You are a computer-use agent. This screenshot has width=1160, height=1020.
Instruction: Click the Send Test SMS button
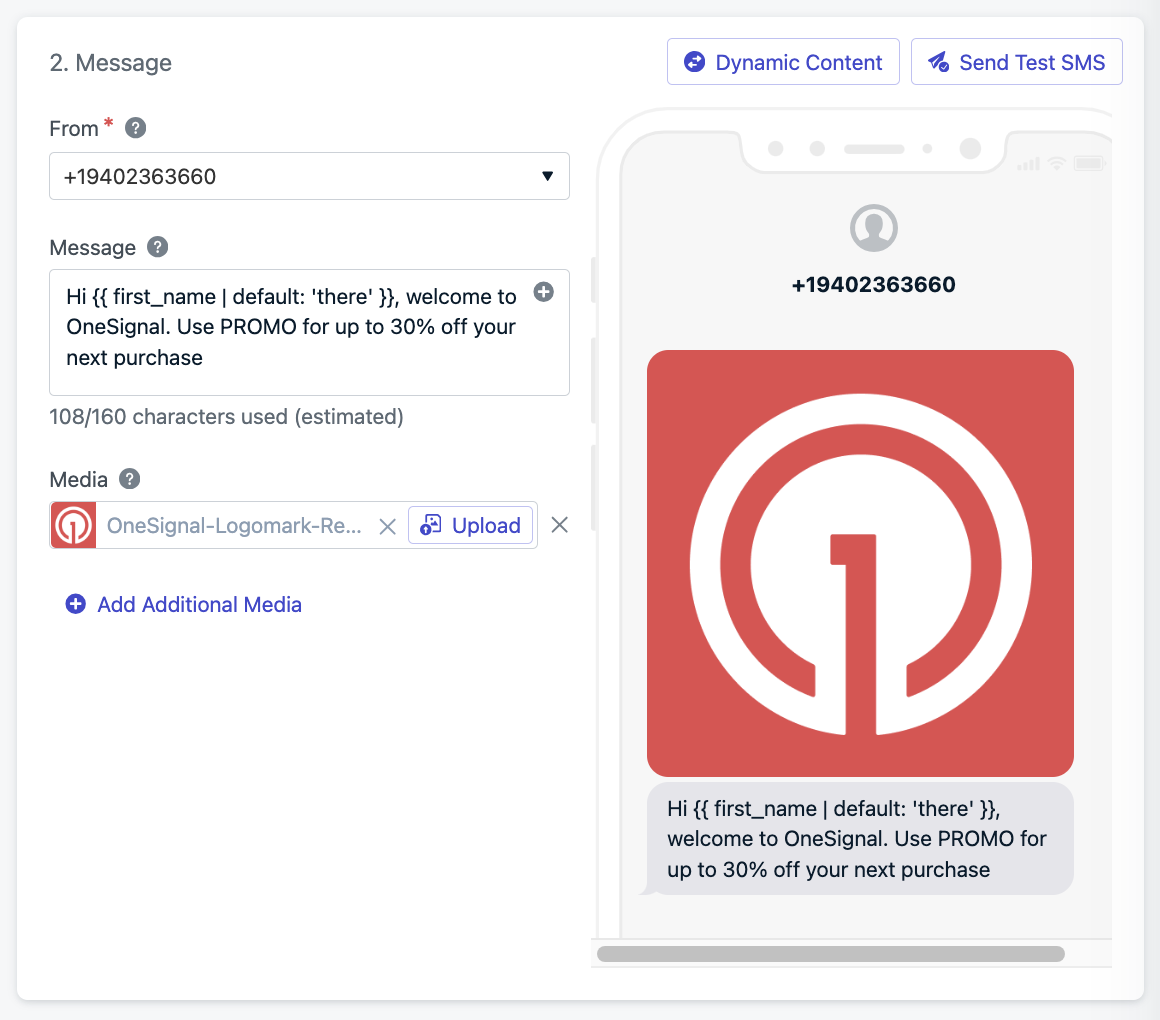(1016, 62)
